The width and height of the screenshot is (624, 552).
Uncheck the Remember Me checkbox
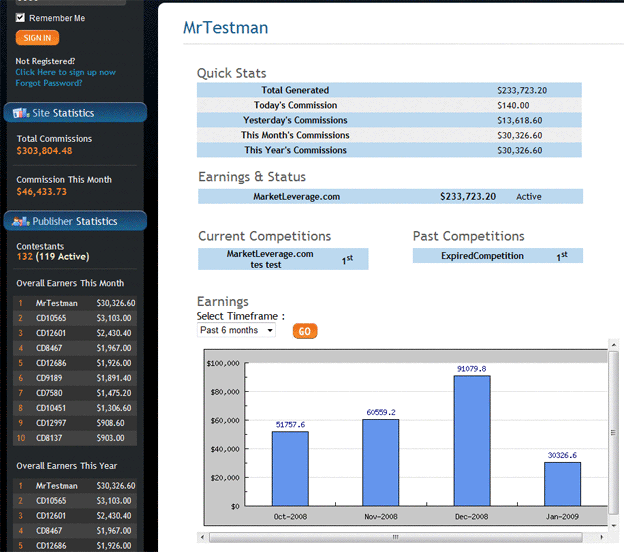tap(20, 18)
